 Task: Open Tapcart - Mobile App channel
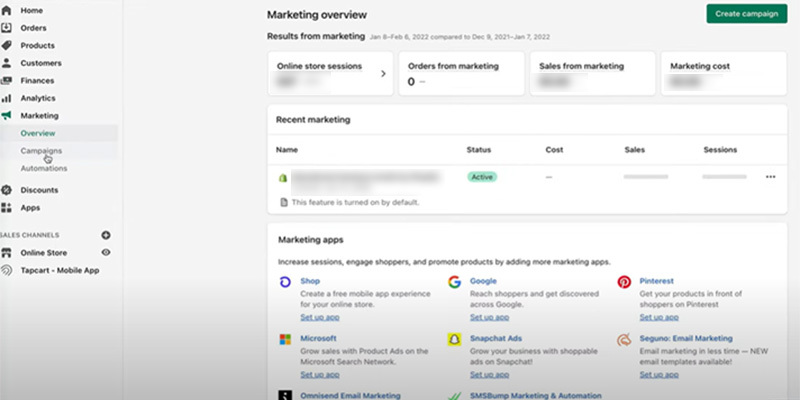pos(59,270)
